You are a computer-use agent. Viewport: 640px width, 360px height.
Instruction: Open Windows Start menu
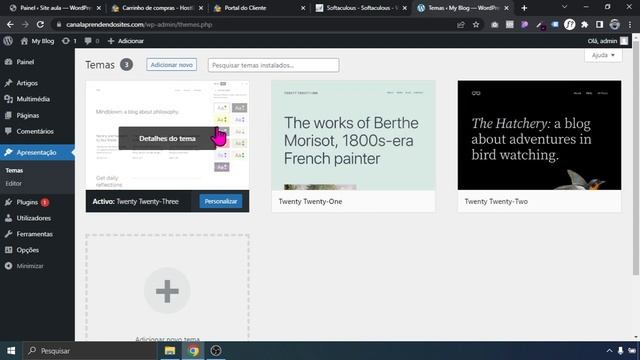11,351
